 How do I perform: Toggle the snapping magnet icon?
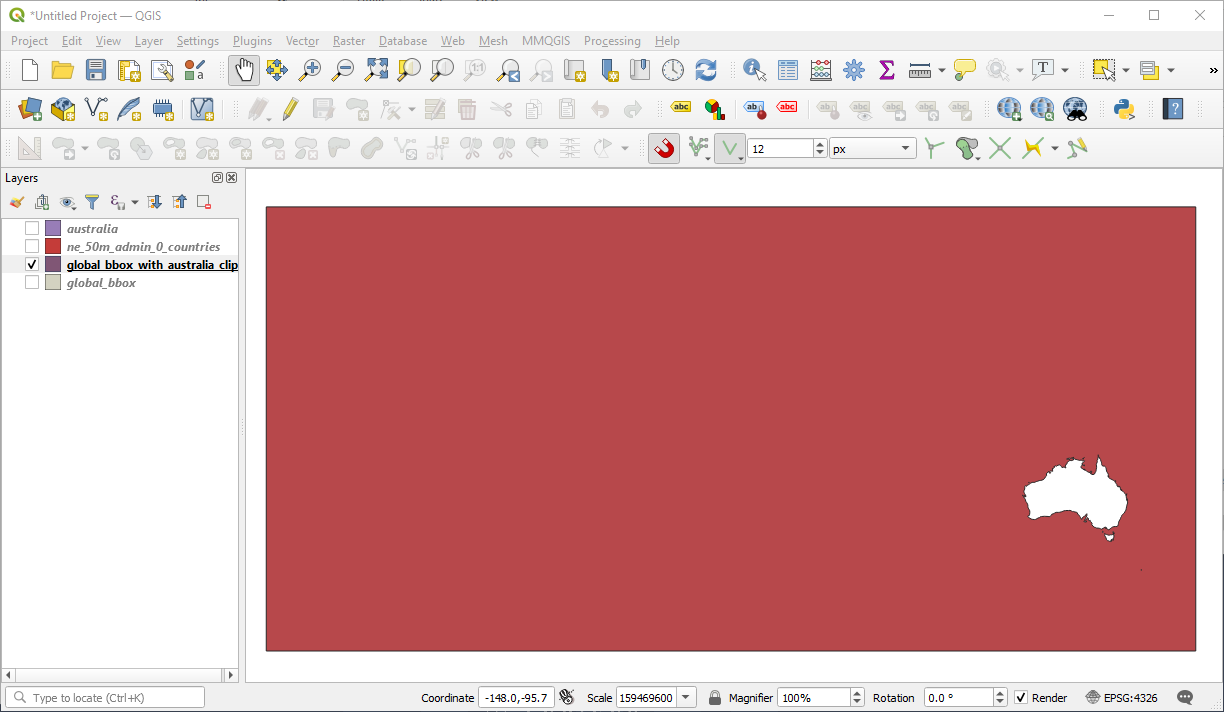coord(664,149)
